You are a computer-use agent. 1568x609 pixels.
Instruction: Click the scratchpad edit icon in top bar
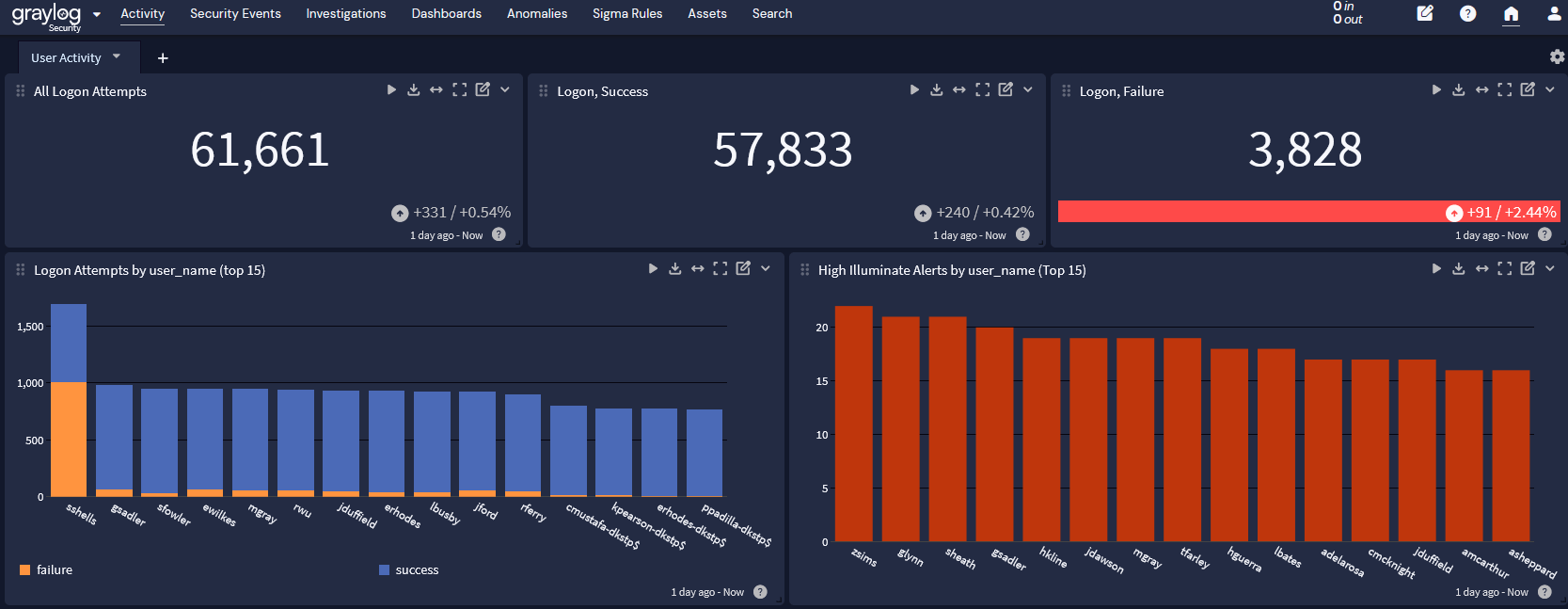(1425, 13)
